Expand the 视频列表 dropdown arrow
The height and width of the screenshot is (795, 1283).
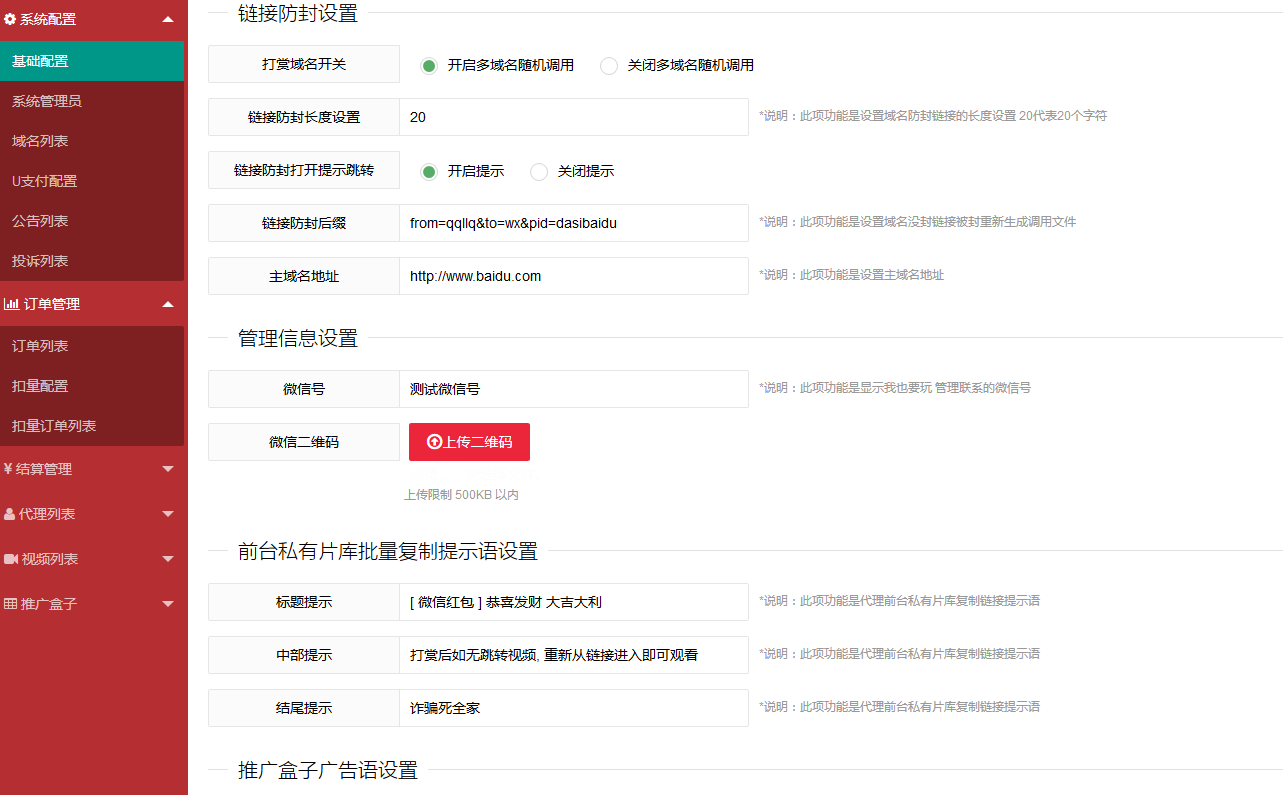167,559
